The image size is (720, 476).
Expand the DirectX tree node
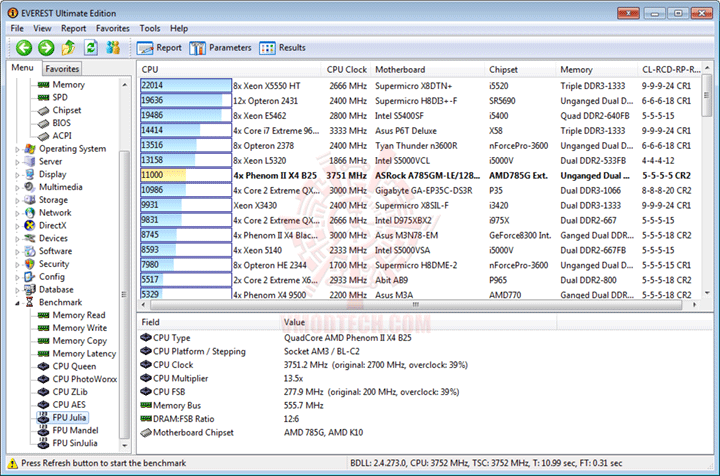pos(17,226)
